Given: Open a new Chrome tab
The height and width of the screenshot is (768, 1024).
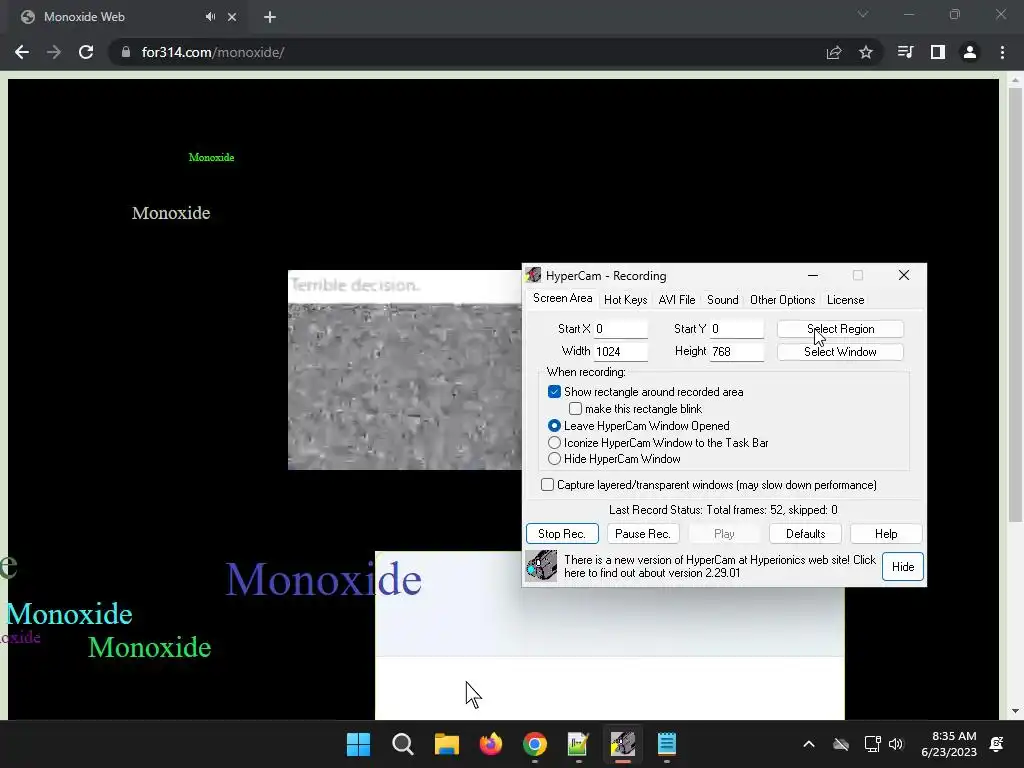Looking at the screenshot, I should [x=270, y=17].
